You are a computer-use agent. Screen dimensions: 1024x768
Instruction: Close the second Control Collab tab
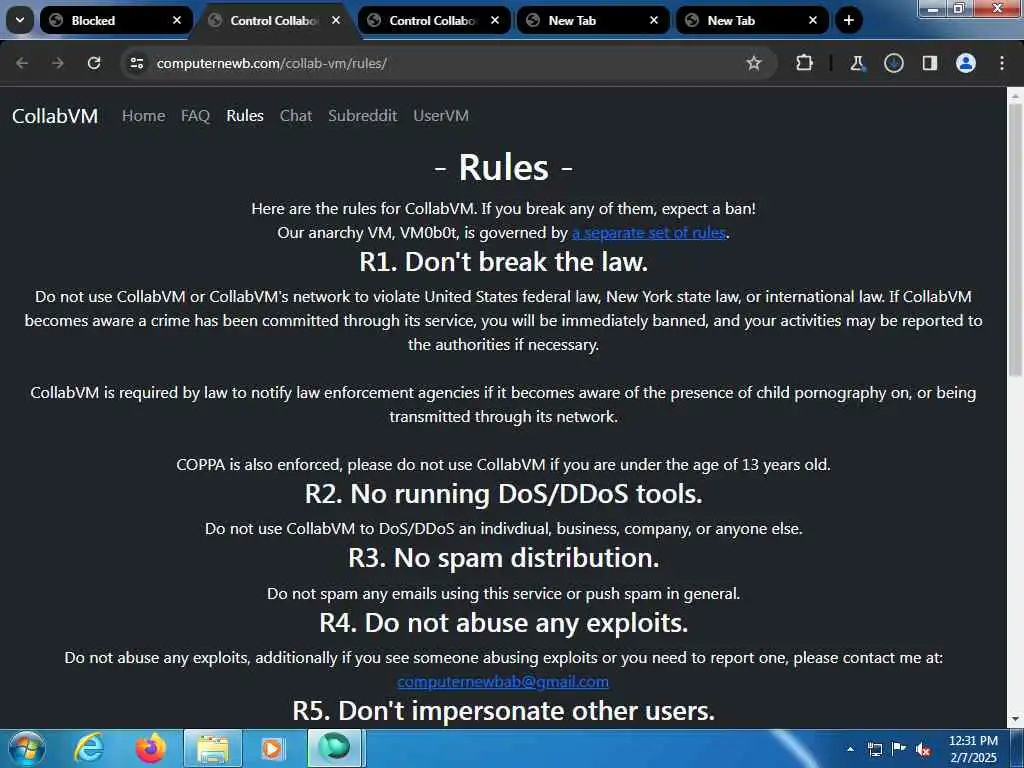click(495, 20)
